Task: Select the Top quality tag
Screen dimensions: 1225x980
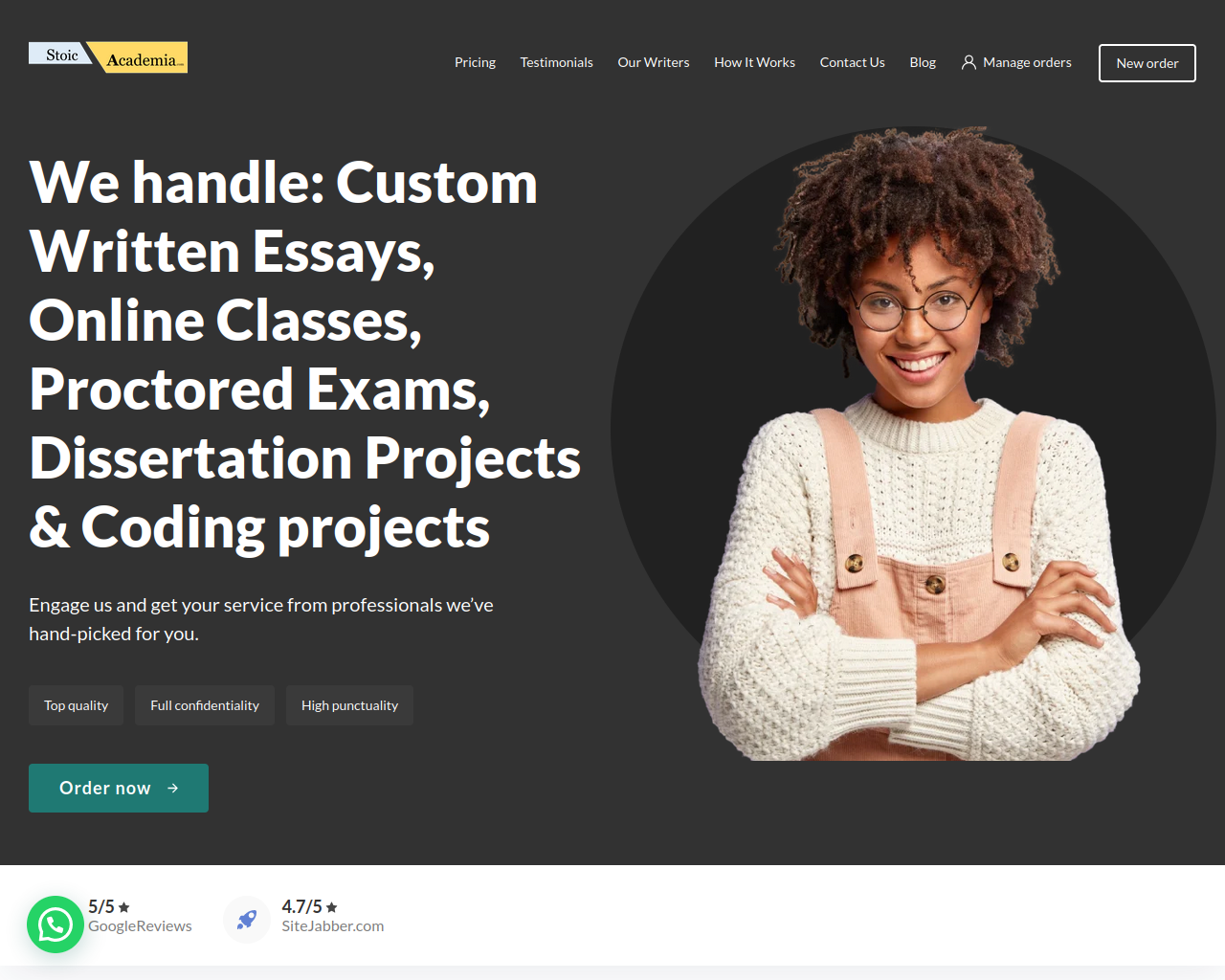Action: 77,705
